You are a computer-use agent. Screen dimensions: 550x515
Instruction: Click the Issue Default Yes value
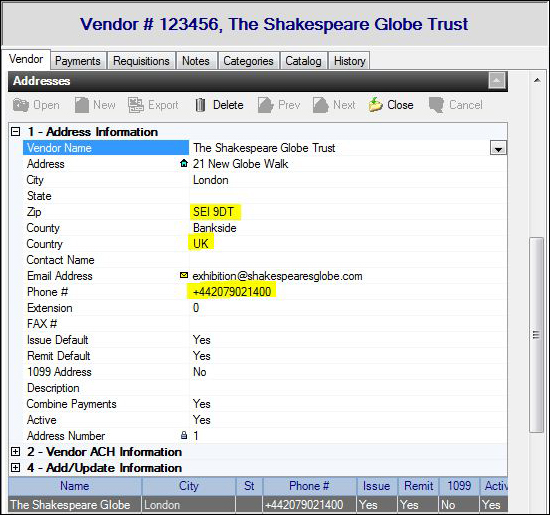tap(202, 340)
